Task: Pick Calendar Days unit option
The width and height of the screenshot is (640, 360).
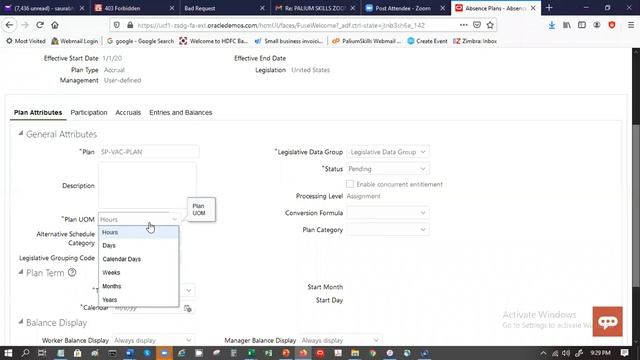Action: 138,259
